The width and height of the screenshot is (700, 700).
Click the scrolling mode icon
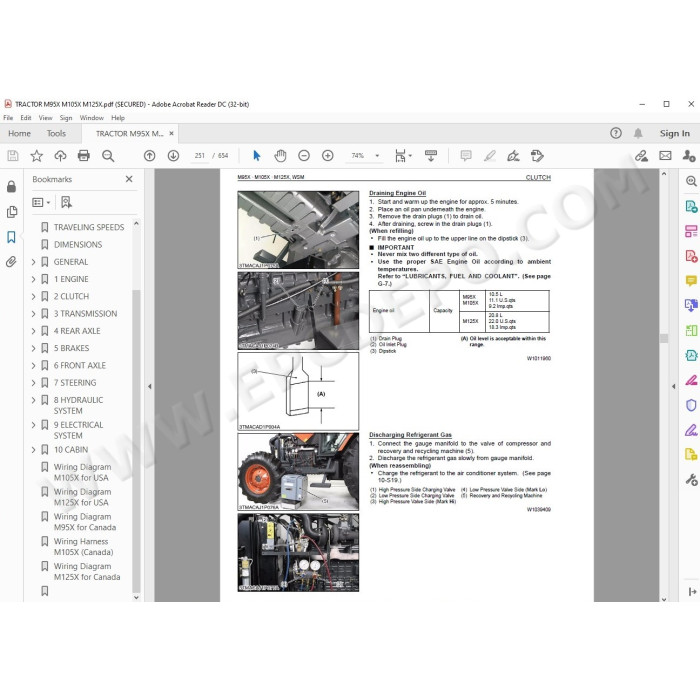[431, 156]
